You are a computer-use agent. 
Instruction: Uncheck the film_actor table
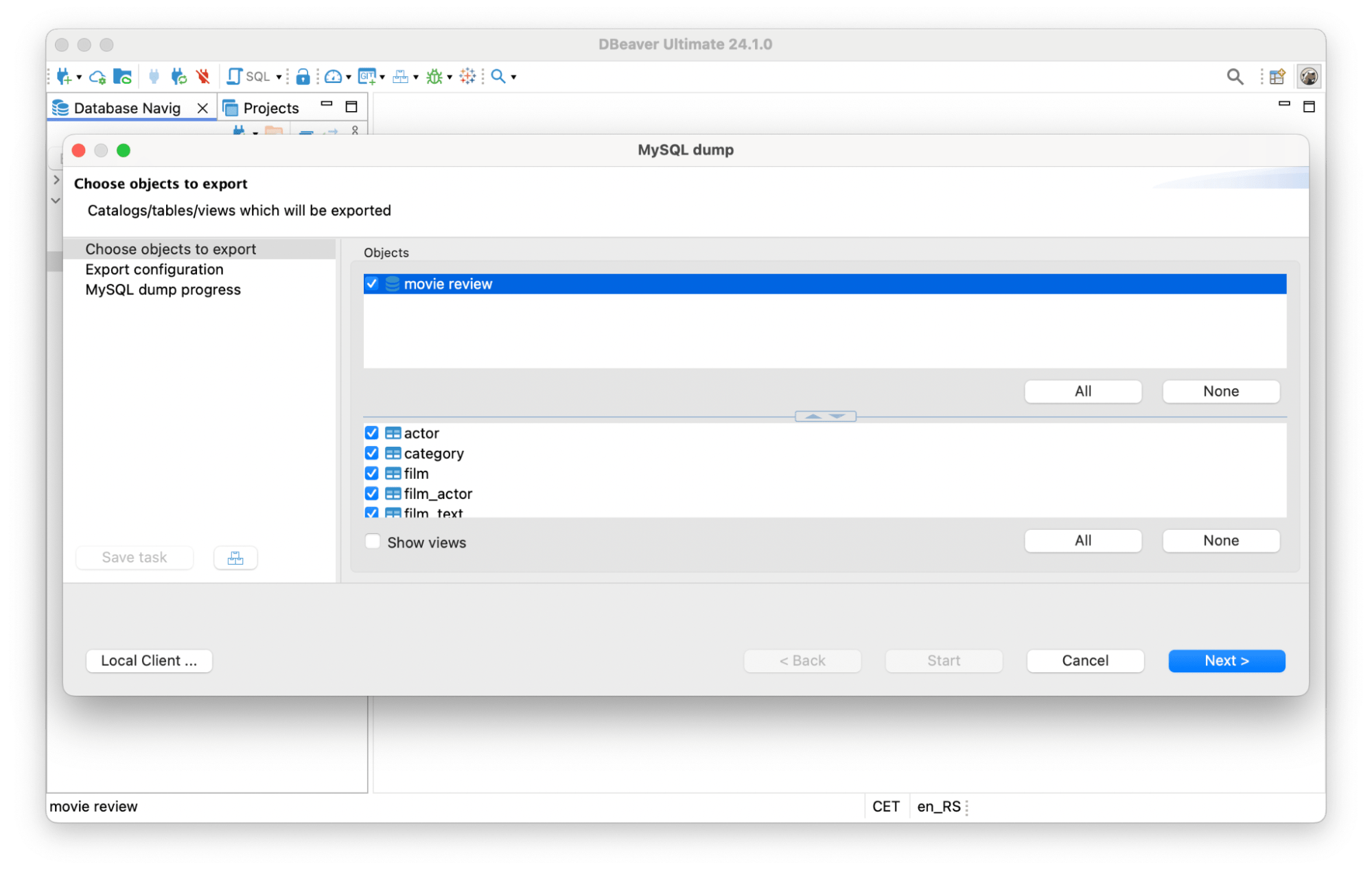372,493
